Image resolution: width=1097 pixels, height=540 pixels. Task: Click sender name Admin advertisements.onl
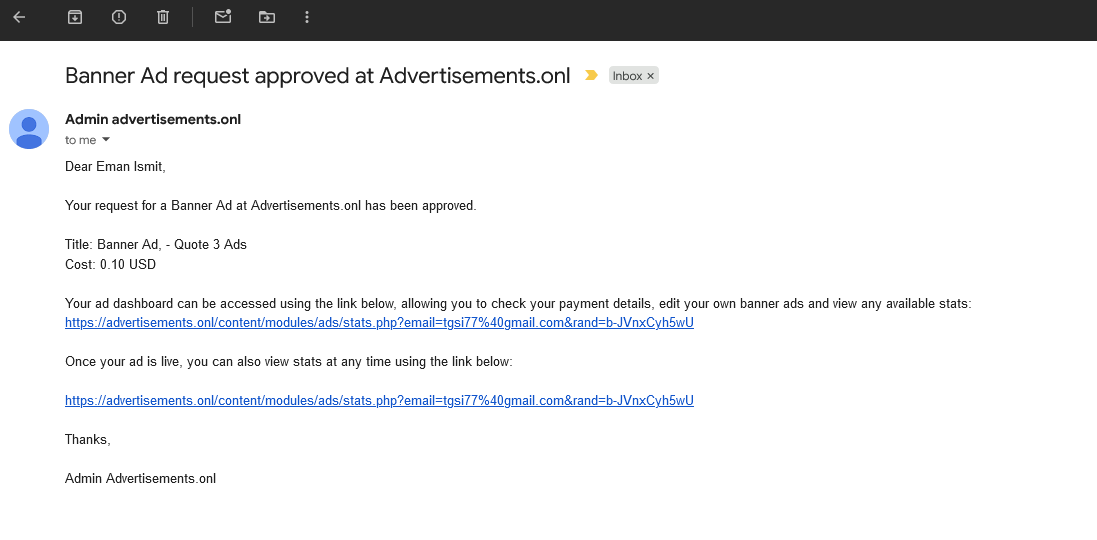tap(153, 119)
